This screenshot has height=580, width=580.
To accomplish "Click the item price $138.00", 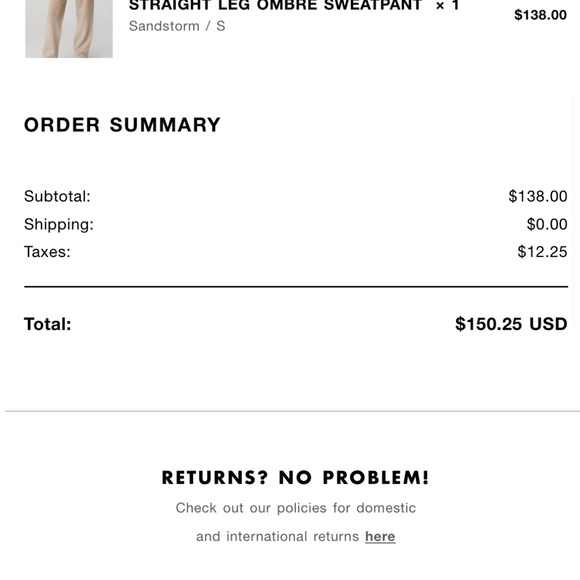I will pyautogui.click(x=540, y=15).
